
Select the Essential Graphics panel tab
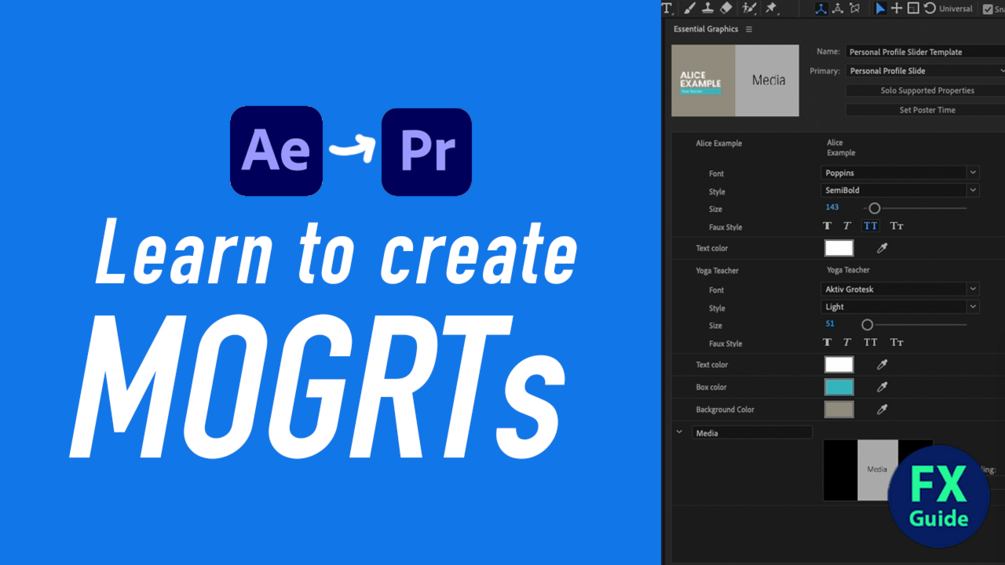tap(706, 29)
